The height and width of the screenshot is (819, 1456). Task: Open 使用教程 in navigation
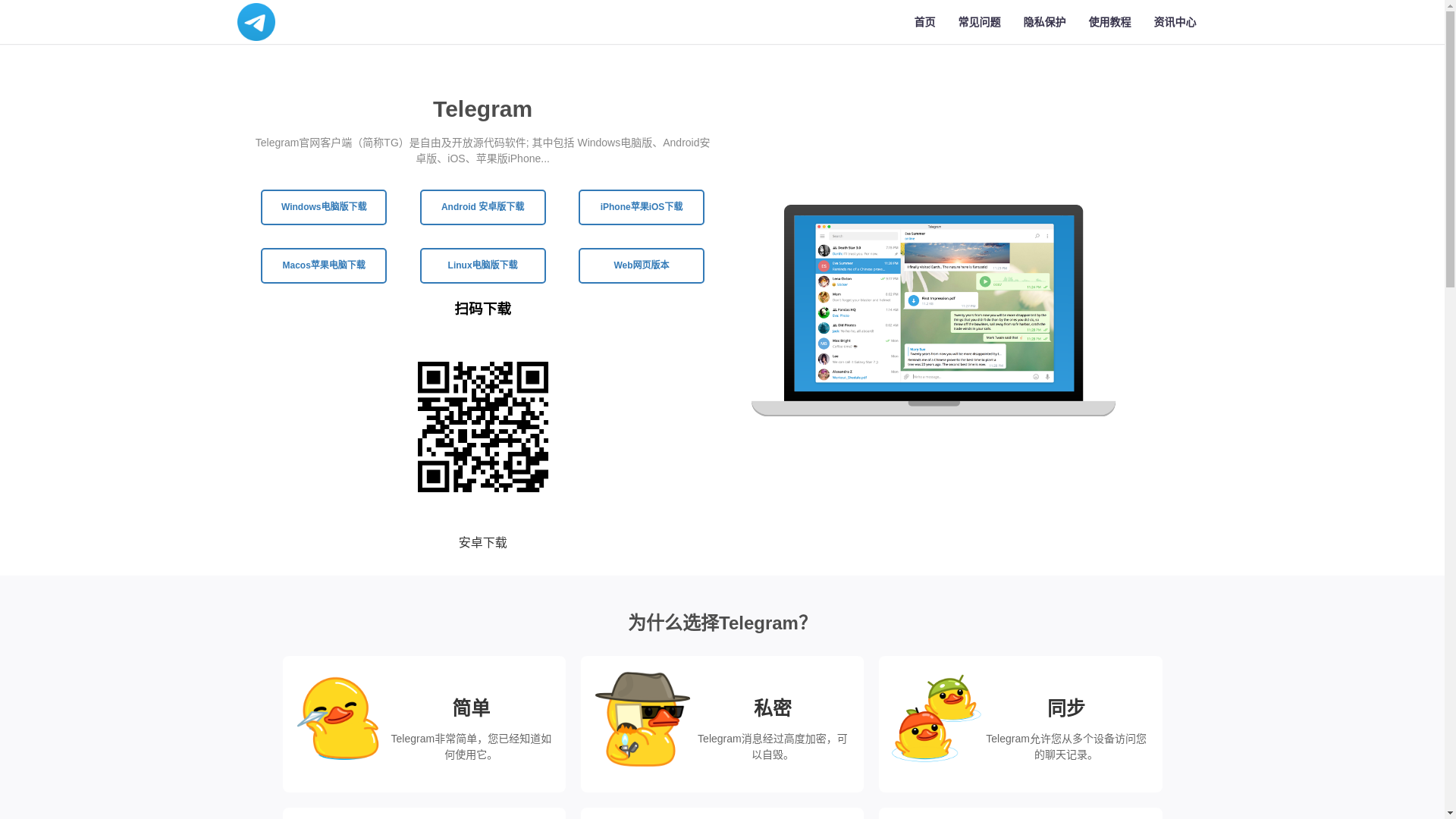pyautogui.click(x=1109, y=23)
